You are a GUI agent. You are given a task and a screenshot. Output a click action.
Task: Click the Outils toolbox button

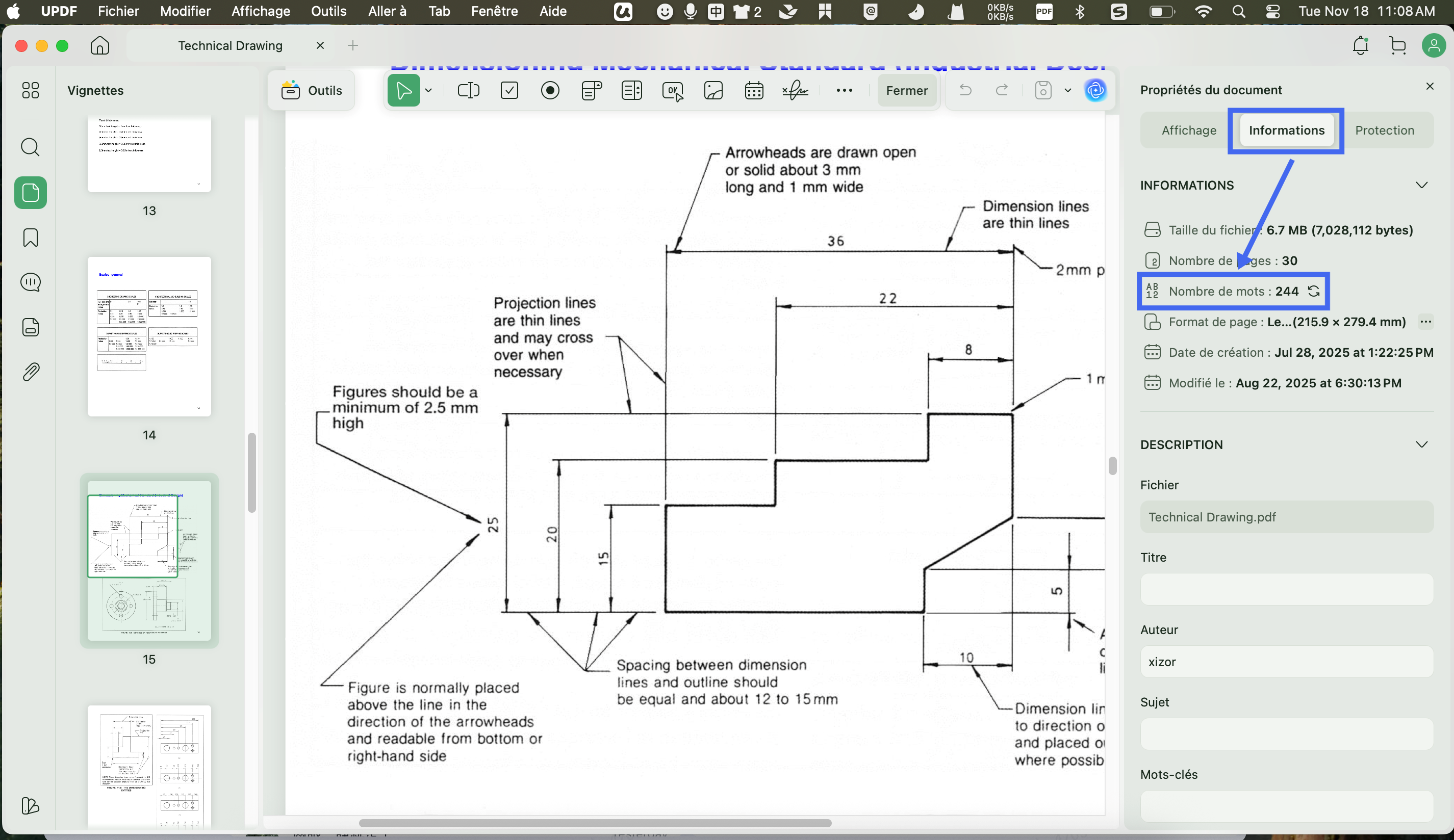pos(312,91)
